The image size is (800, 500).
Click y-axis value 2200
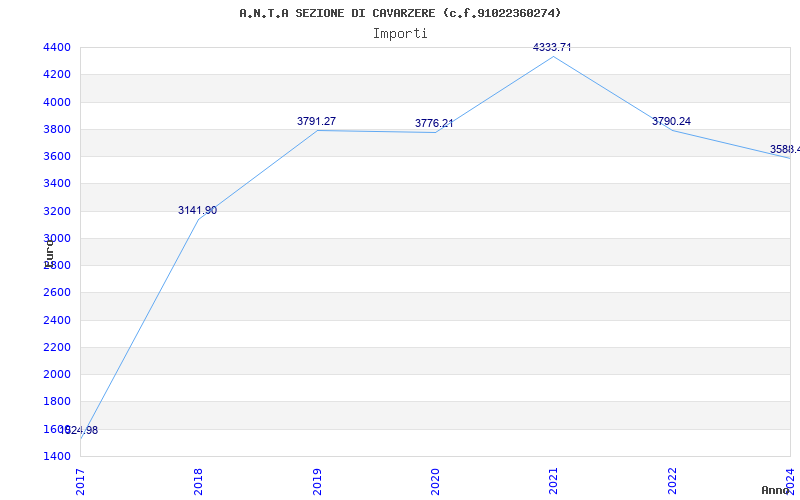[x=58, y=347]
